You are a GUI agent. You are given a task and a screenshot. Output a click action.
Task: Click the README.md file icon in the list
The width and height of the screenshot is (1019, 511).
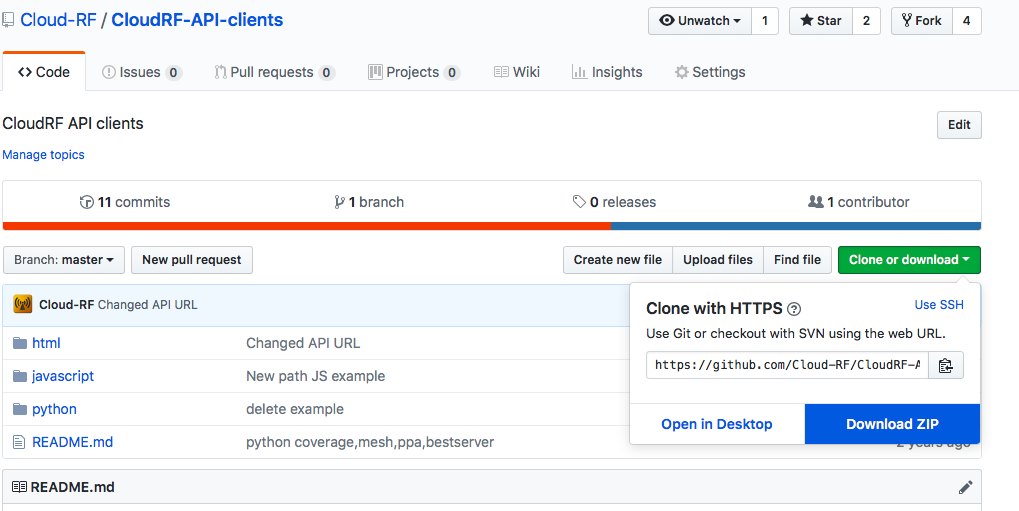19,442
